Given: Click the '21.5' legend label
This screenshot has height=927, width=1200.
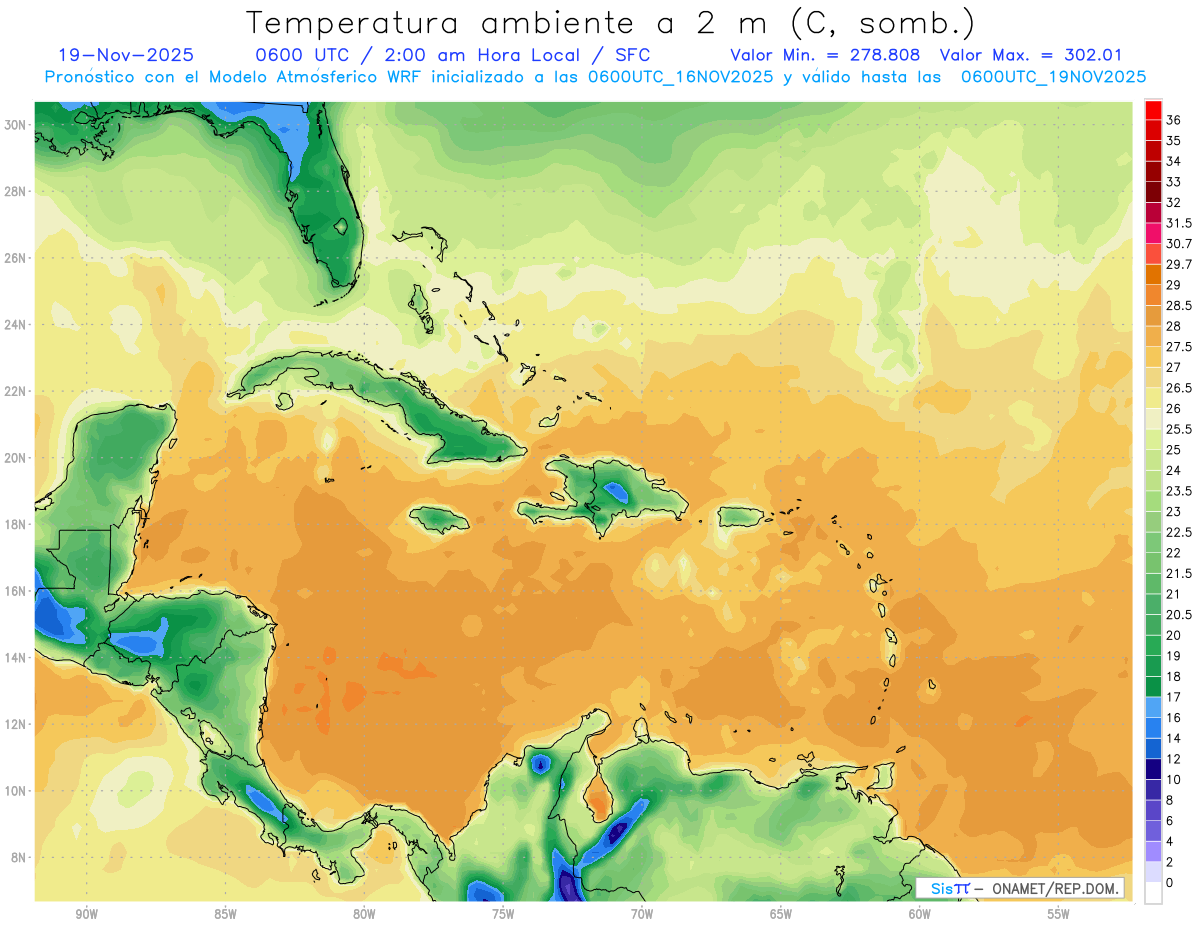Looking at the screenshot, I should [1178, 573].
